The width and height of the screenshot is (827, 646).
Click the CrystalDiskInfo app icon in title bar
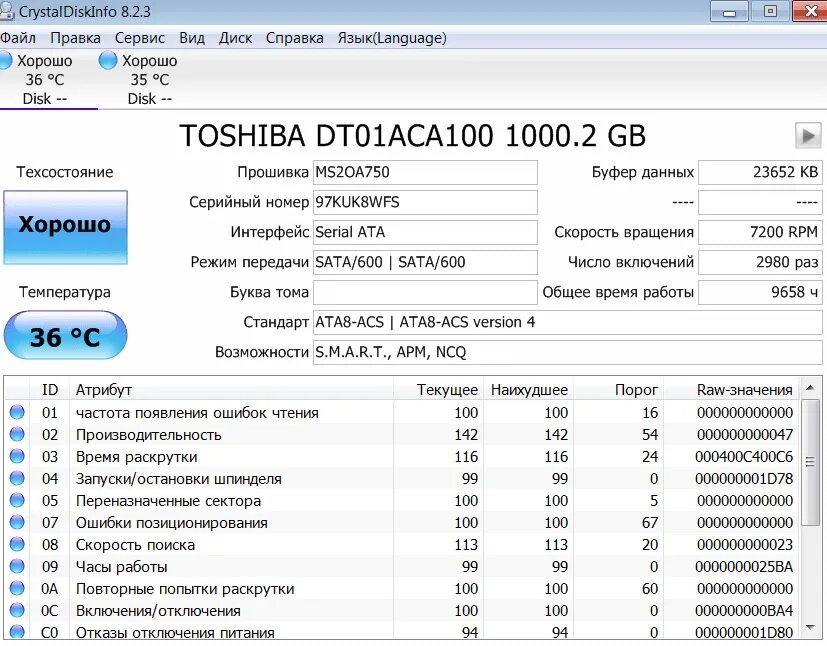click(x=7, y=11)
